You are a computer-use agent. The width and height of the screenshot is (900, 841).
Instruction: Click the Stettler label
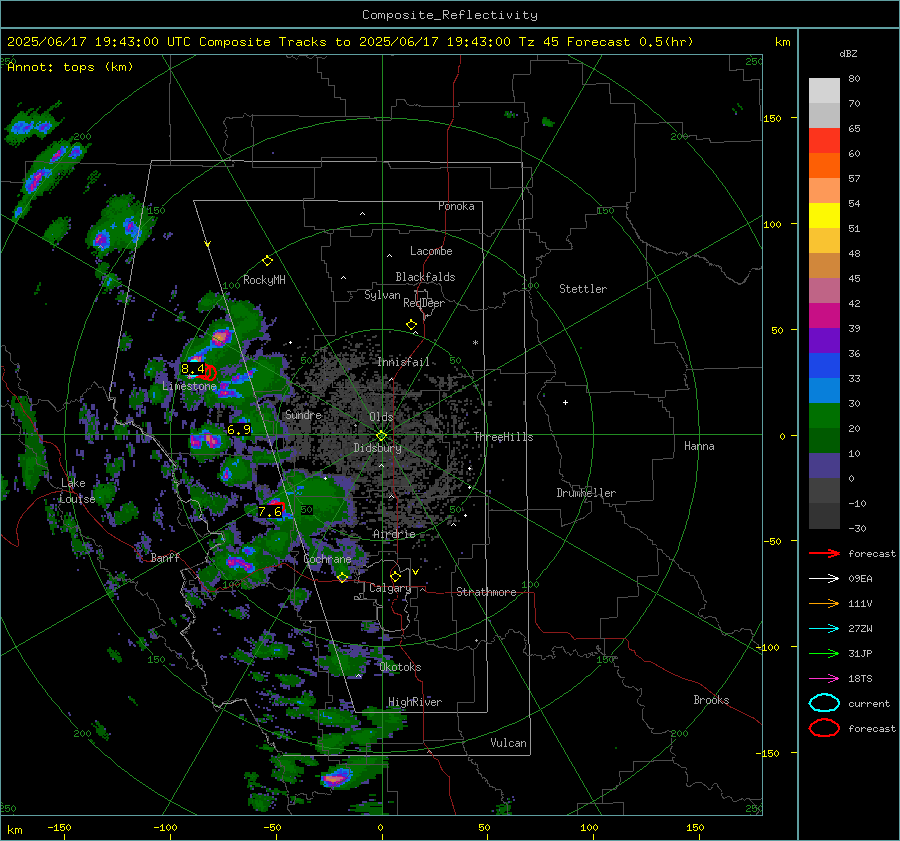click(x=583, y=289)
